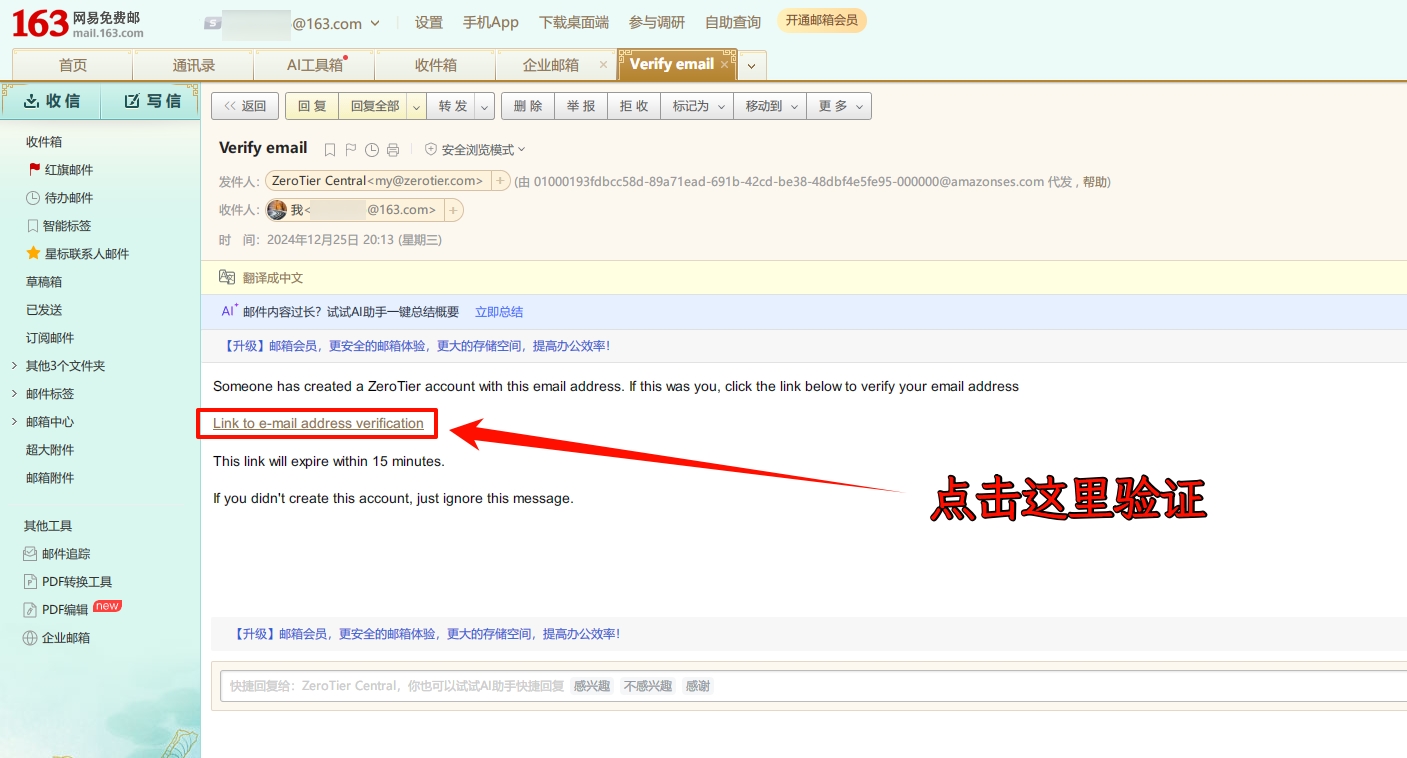
Task: Click 感兴趣 quick reply chip
Action: (x=591, y=686)
